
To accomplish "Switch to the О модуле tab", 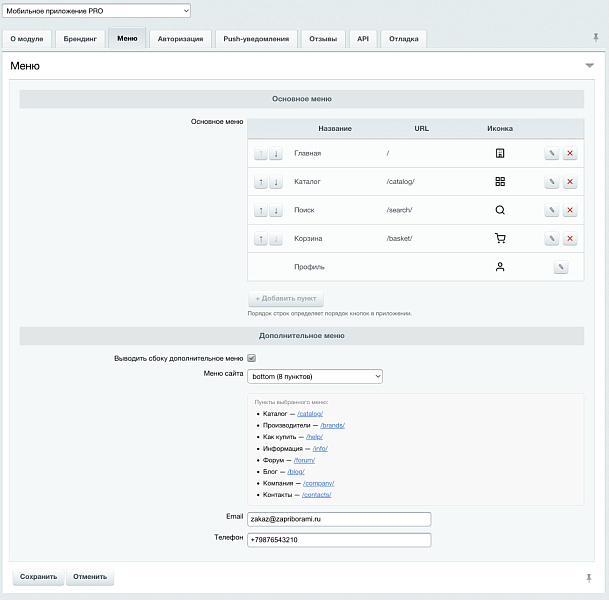I will tap(27, 39).
